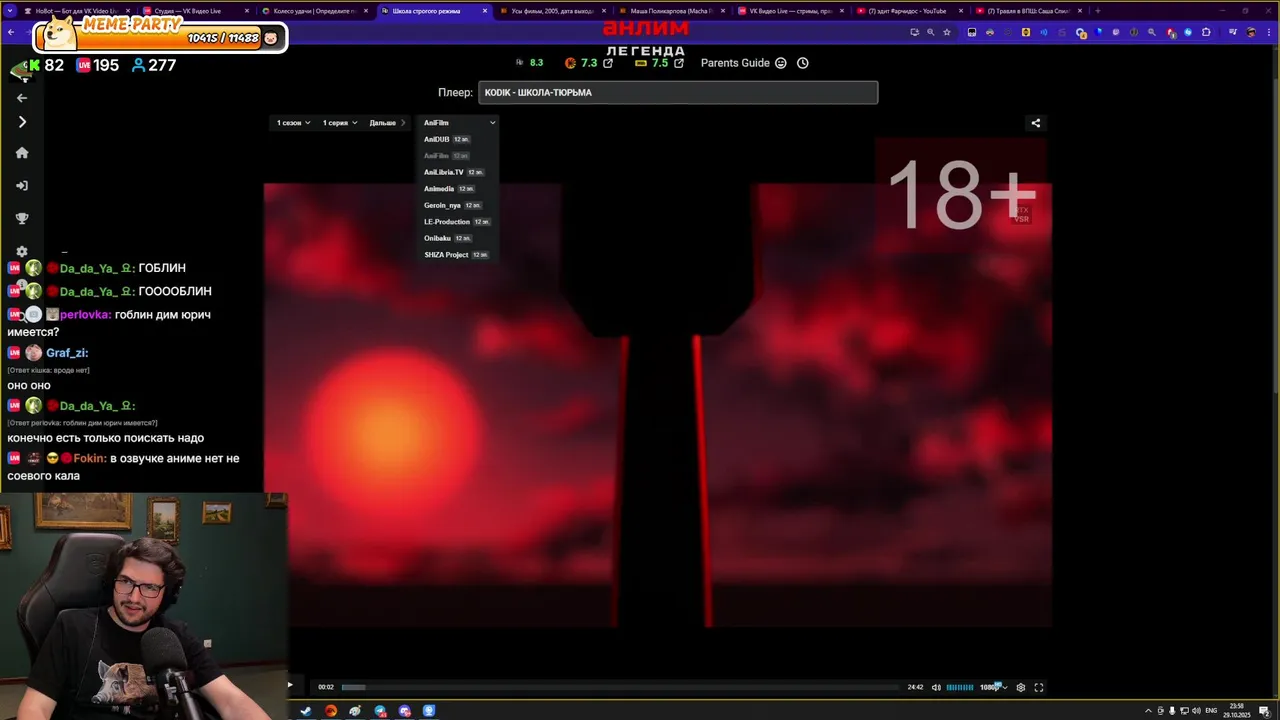Open the player settings gear
1280x720 pixels.
pos(1020,687)
